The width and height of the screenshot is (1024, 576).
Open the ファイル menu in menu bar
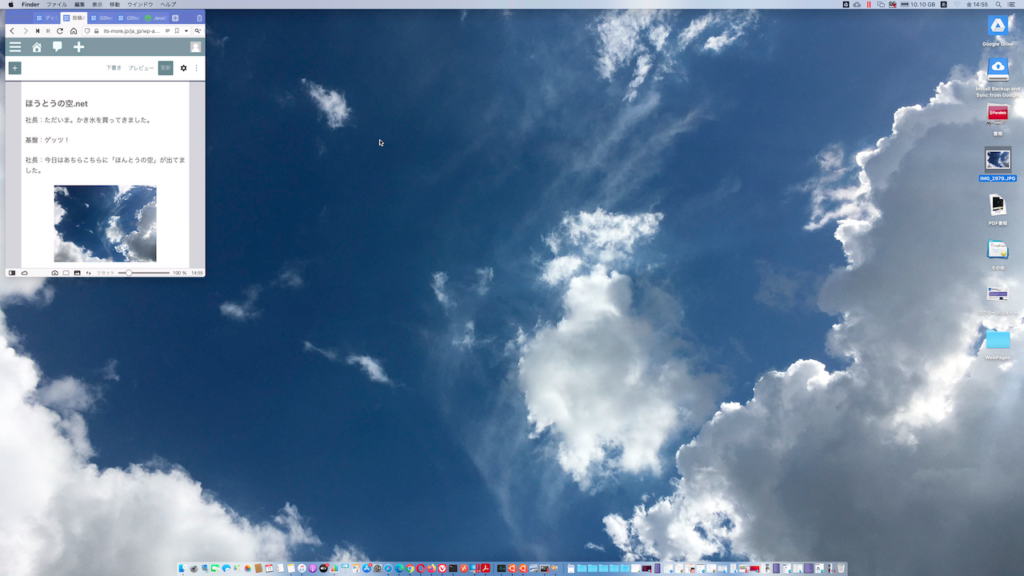(x=57, y=4)
